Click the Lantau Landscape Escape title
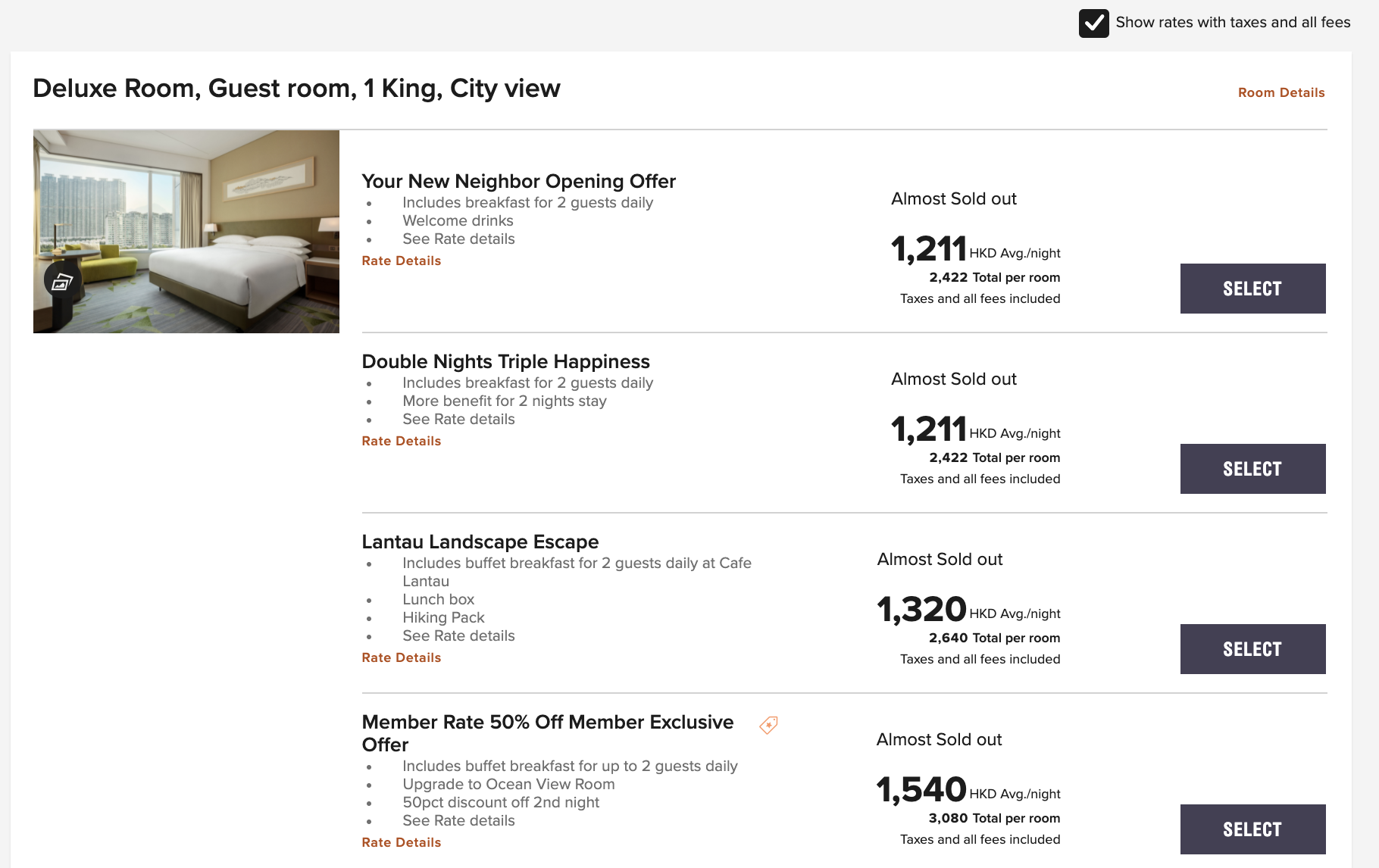Image resolution: width=1379 pixels, height=868 pixels. pyautogui.click(x=480, y=542)
